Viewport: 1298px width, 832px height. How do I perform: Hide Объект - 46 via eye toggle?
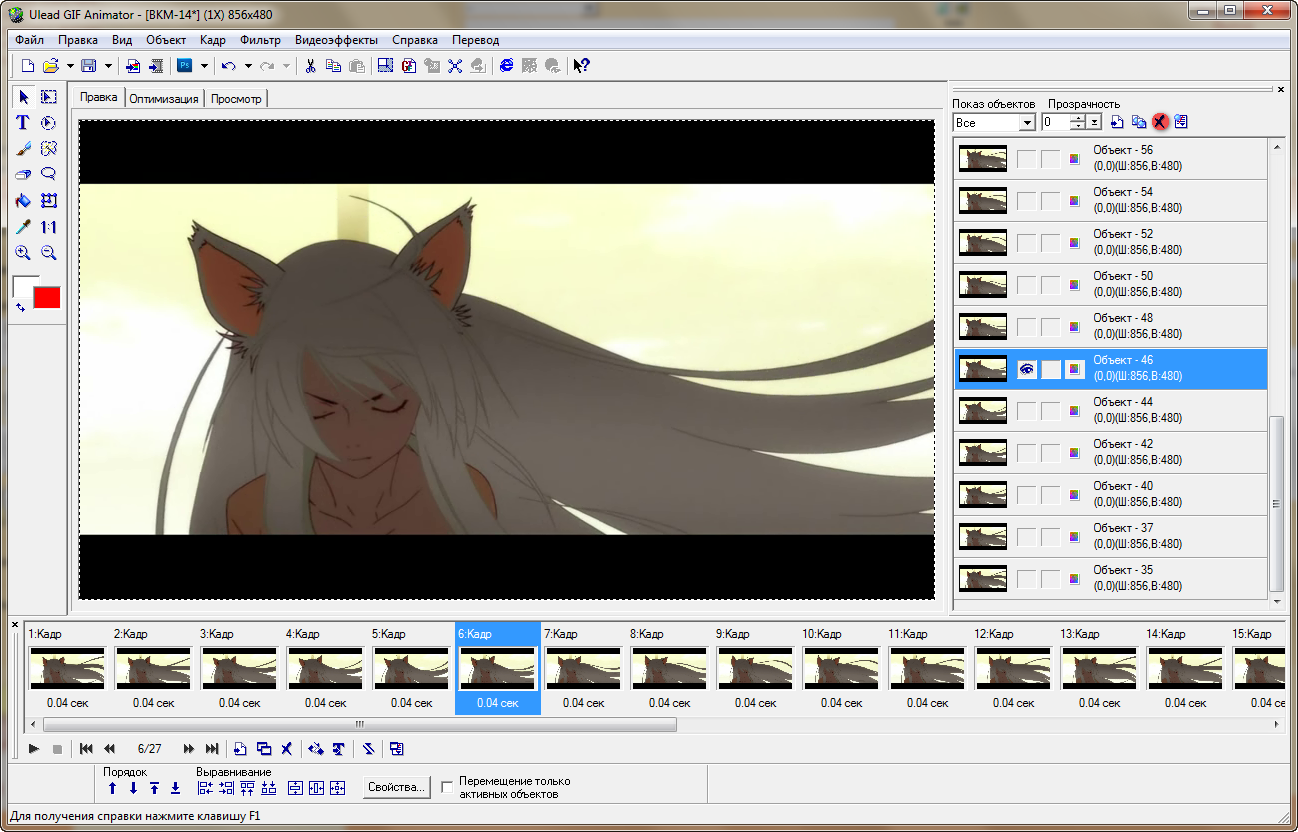tap(1026, 369)
